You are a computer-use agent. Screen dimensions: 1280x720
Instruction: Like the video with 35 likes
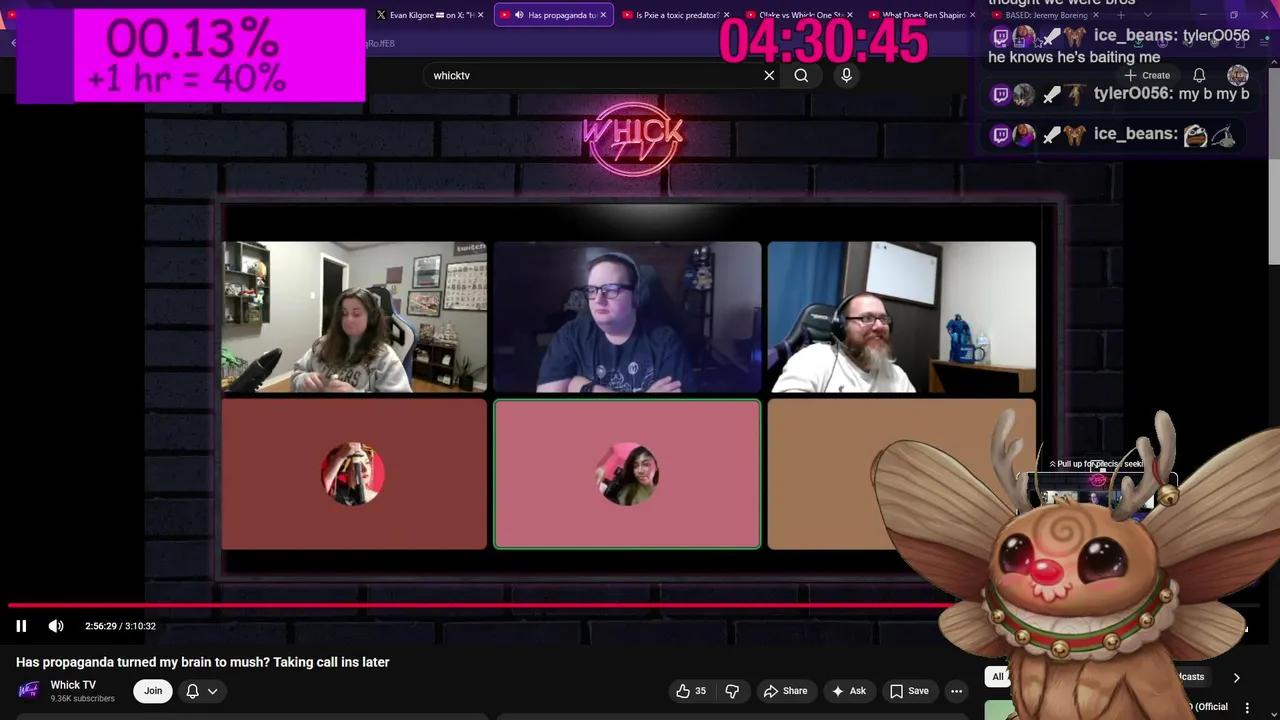pos(691,691)
